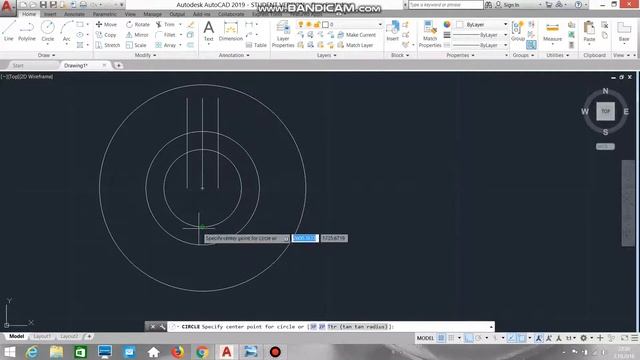Open the Insert block tool

(x=392, y=31)
